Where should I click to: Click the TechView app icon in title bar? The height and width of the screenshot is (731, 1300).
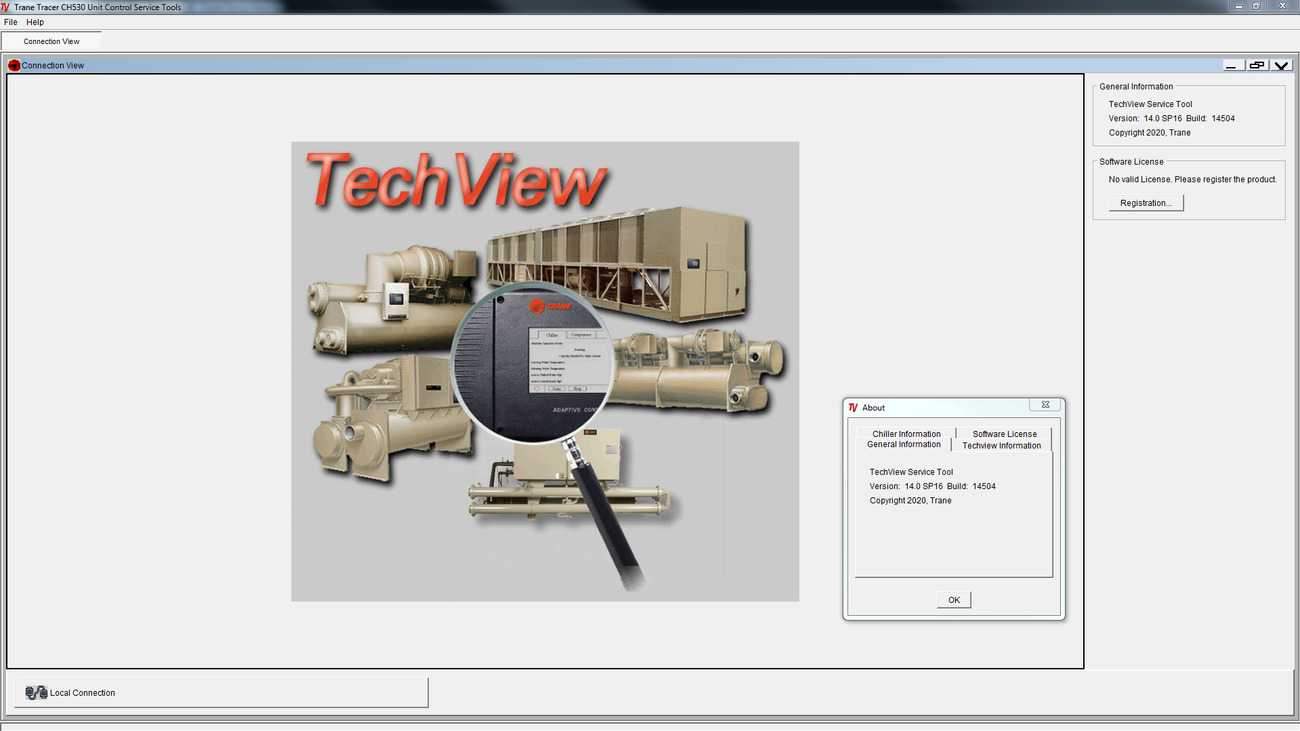pyautogui.click(x=5, y=6)
